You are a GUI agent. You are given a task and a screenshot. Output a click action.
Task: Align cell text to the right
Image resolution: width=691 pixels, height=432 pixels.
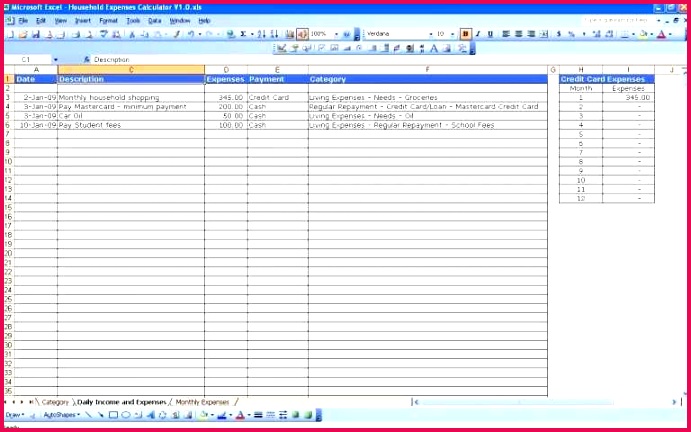pyautogui.click(x=531, y=34)
